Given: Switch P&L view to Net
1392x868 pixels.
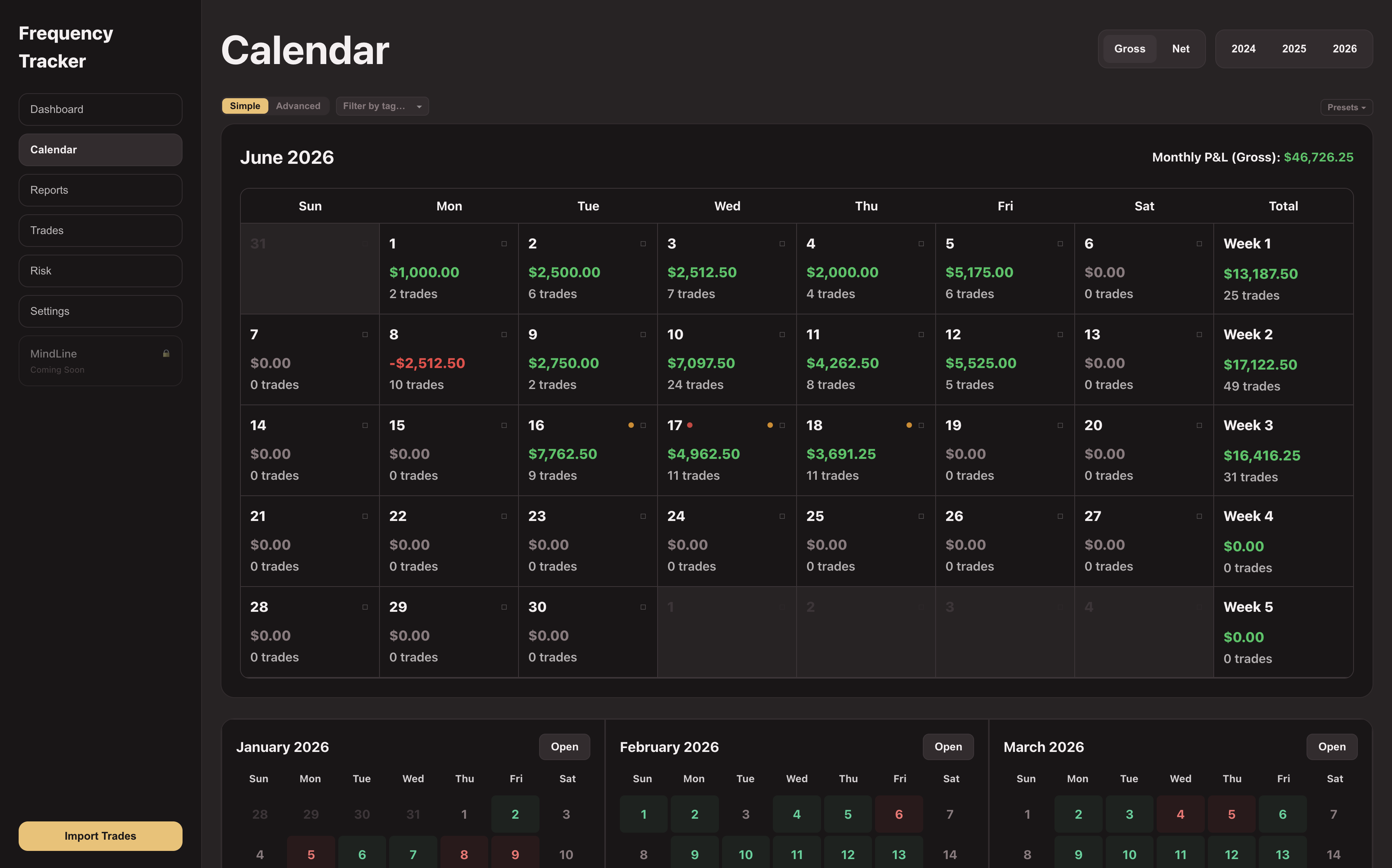Looking at the screenshot, I should coord(1181,49).
